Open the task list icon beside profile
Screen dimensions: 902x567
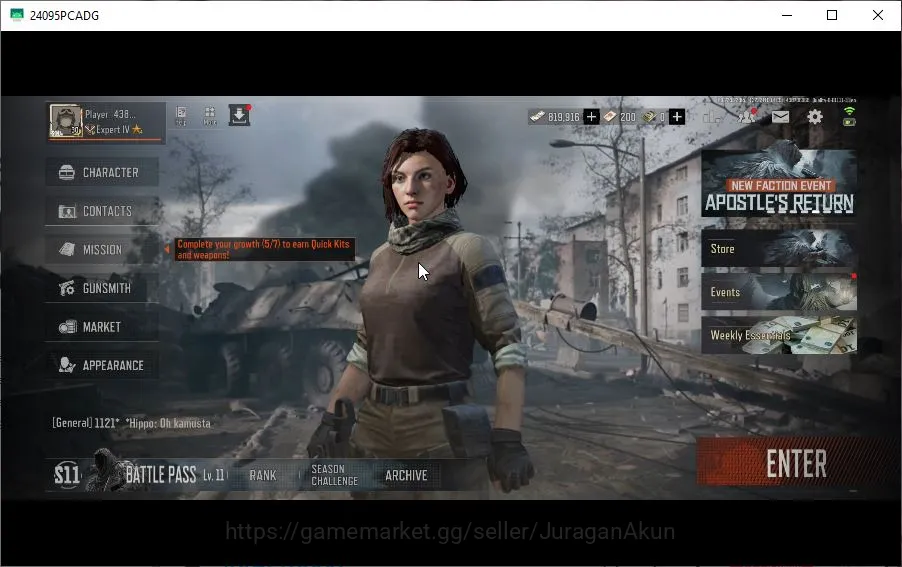(x=181, y=116)
